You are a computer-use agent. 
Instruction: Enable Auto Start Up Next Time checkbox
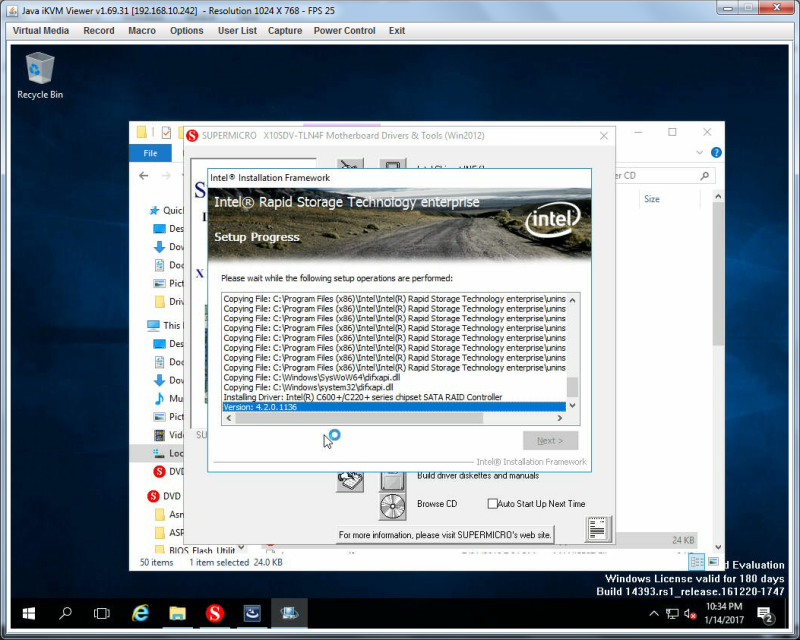[x=492, y=504]
